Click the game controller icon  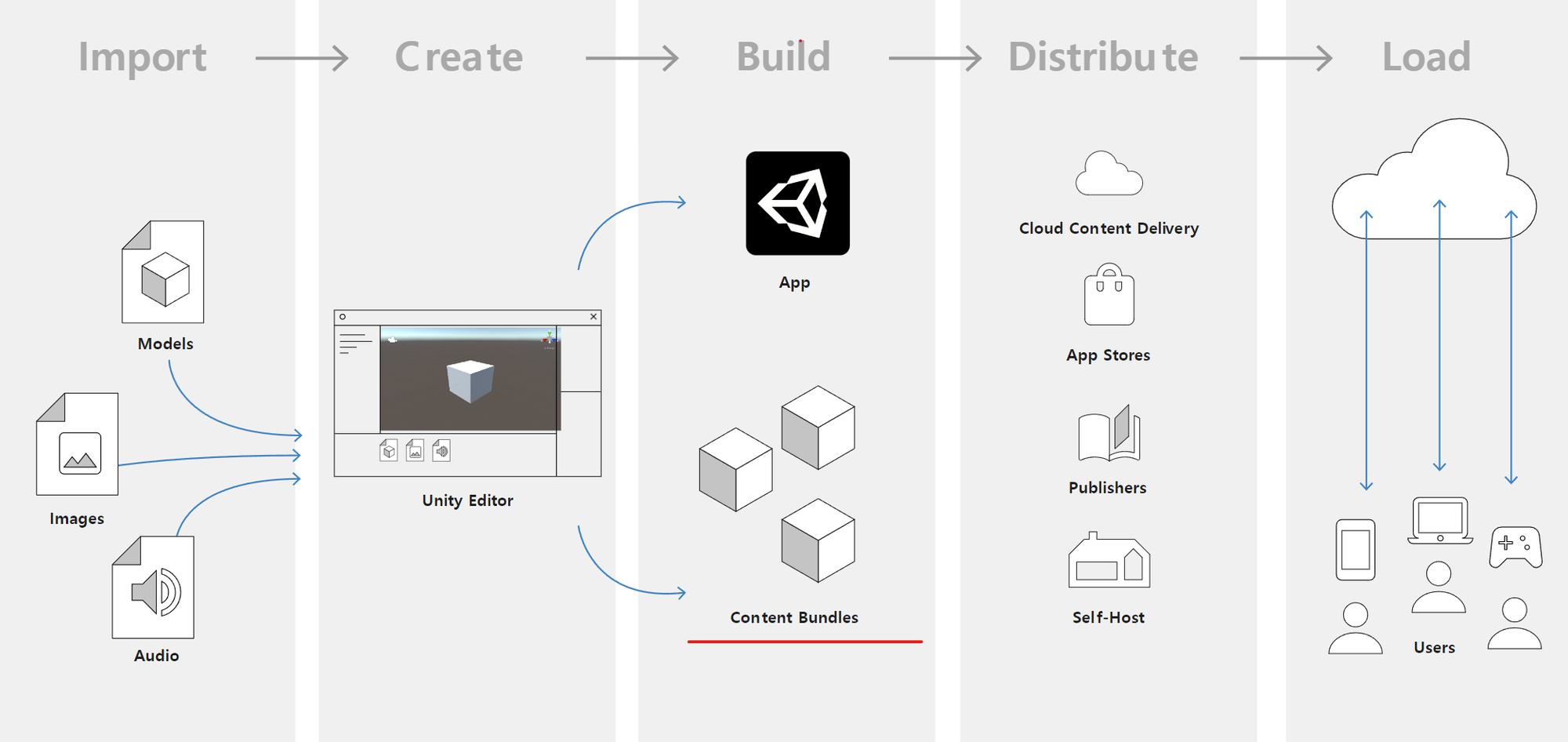pyautogui.click(x=1515, y=547)
